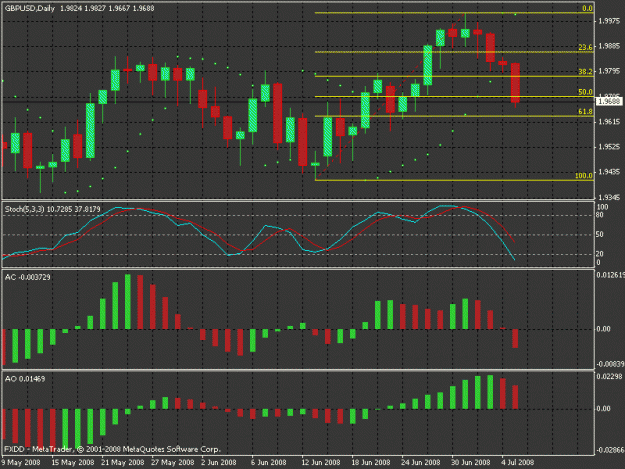The image size is (625, 469).
Task: Select the AO 0.01469 indicator label
Action: (25, 379)
